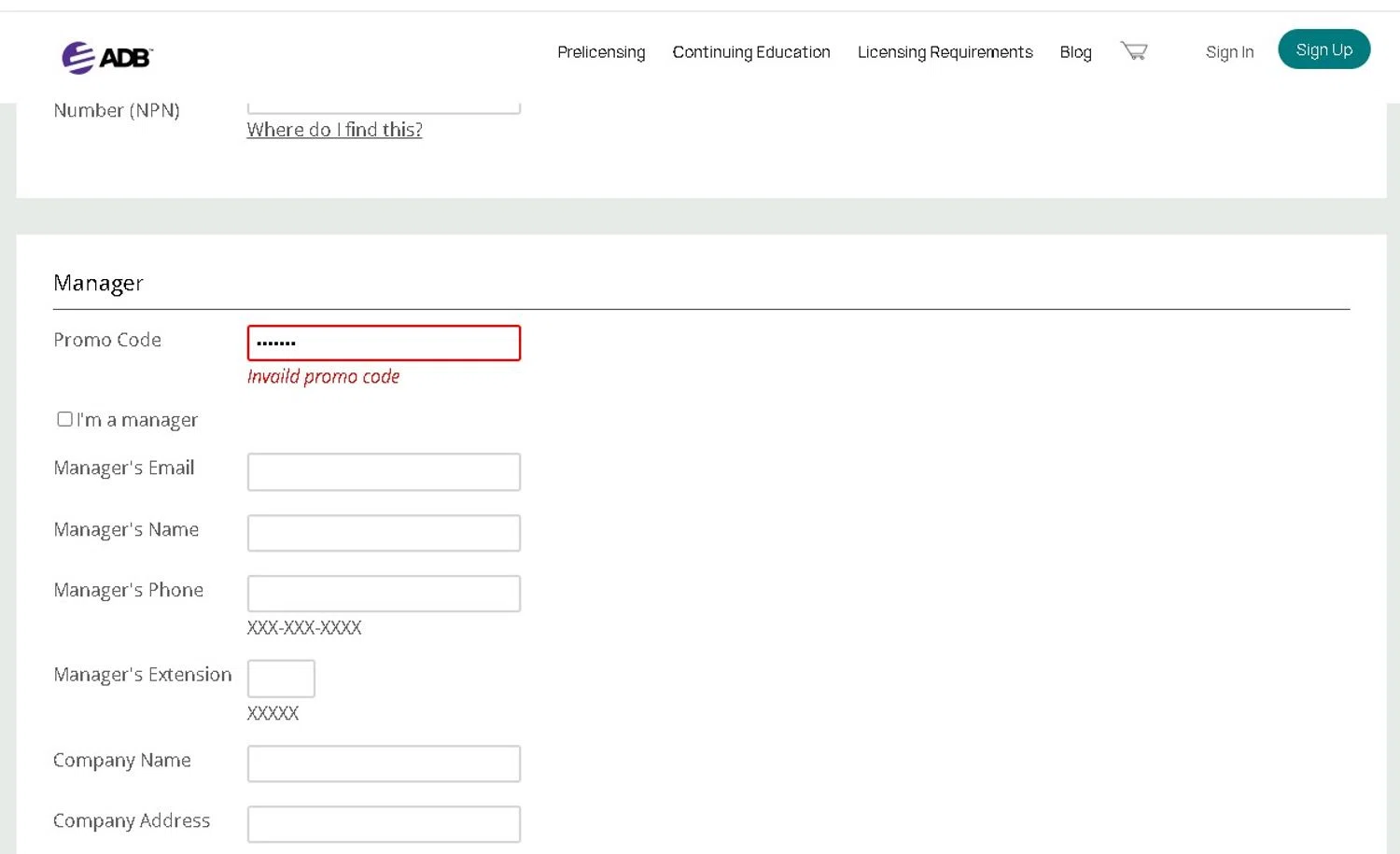Click the Sign Up button
This screenshot has height=854, width=1400.
pyautogui.click(x=1323, y=49)
